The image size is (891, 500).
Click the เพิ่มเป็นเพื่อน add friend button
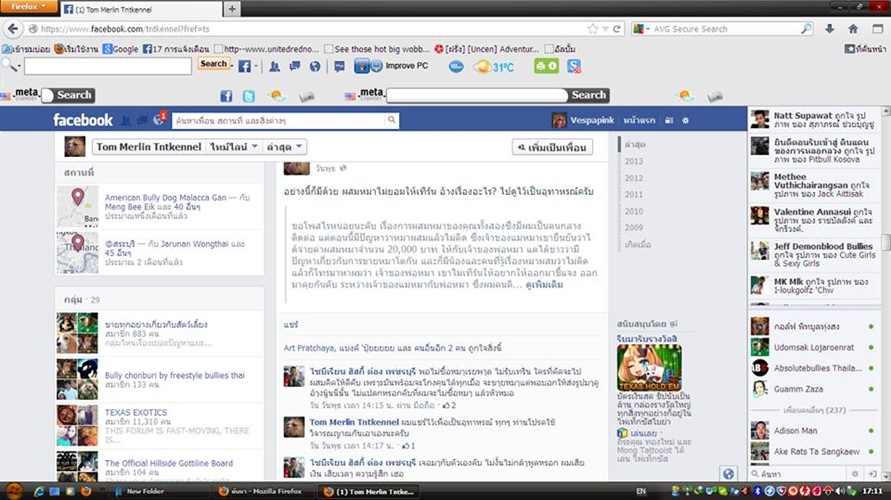(x=552, y=147)
